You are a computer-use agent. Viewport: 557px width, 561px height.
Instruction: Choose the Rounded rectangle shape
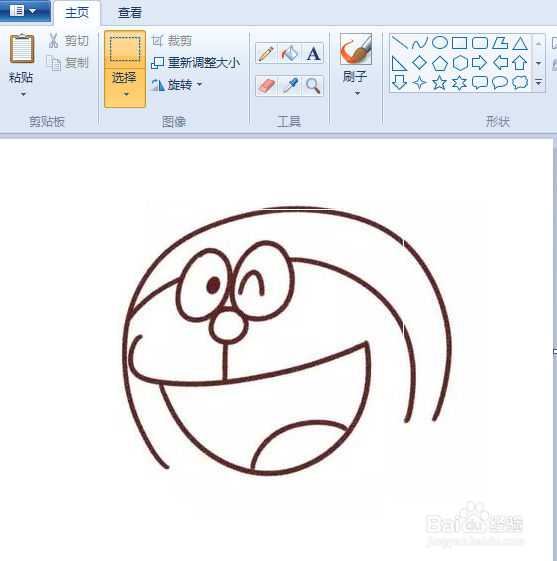click(480, 43)
